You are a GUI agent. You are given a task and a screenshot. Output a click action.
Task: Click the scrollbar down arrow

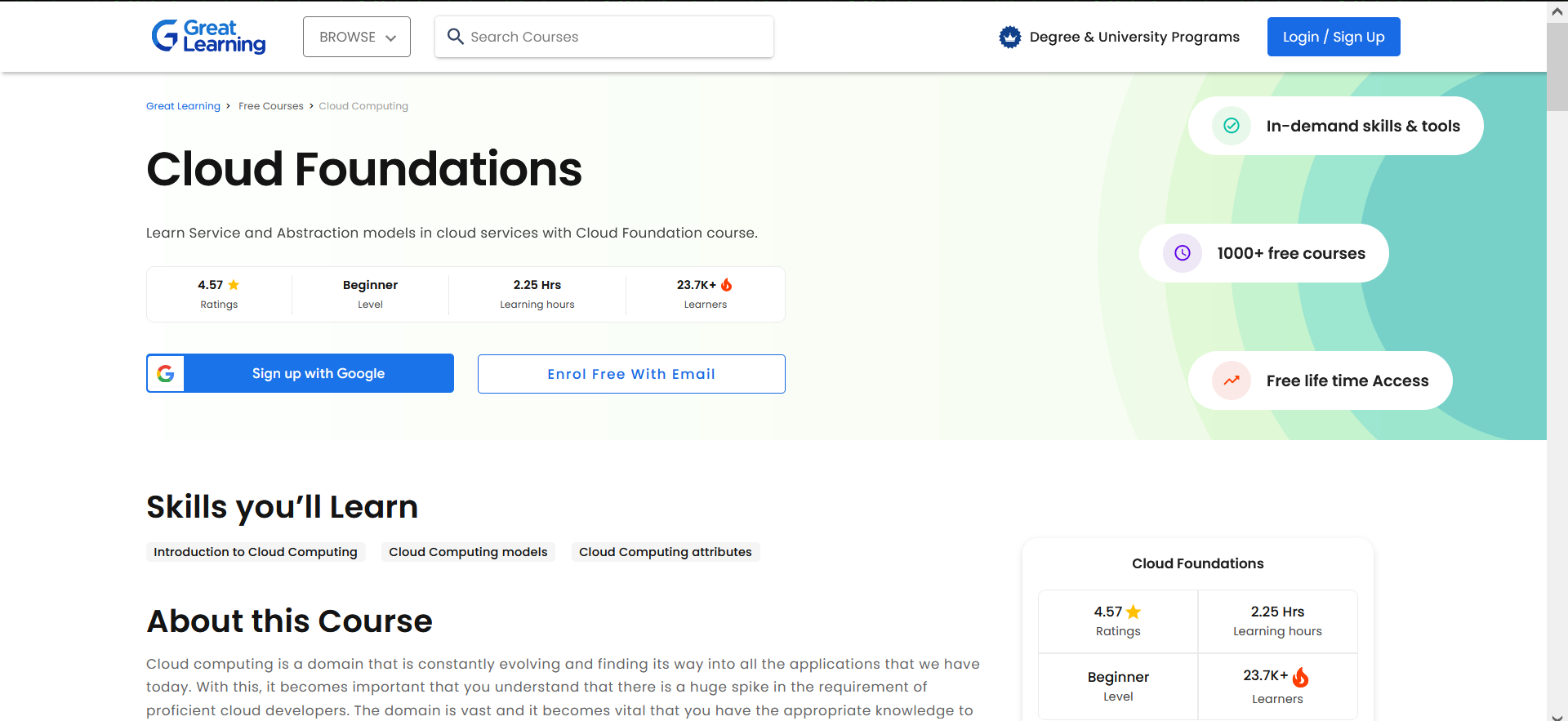(x=1557, y=716)
